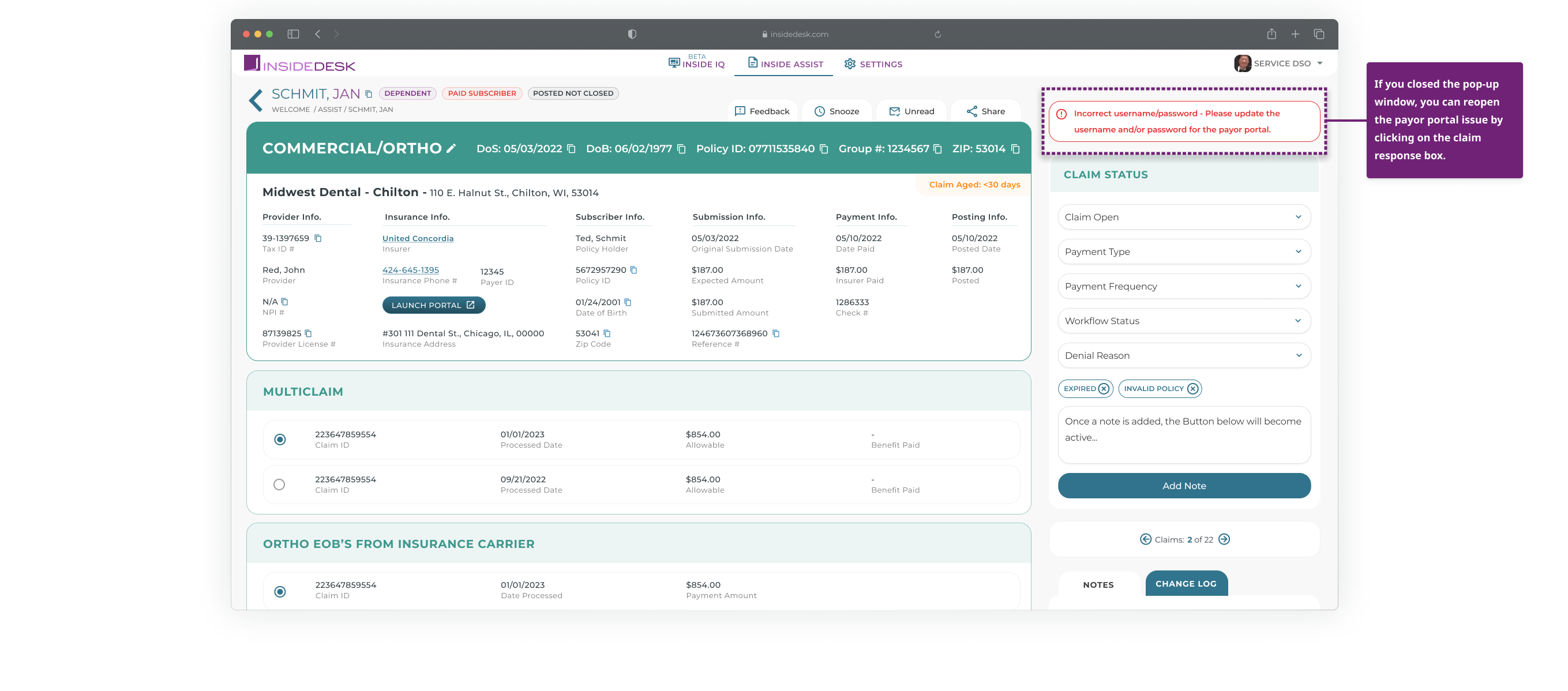Copy the DoS 05/03/2022 value
The width and height of the screenshot is (1568, 691).
pos(571,149)
